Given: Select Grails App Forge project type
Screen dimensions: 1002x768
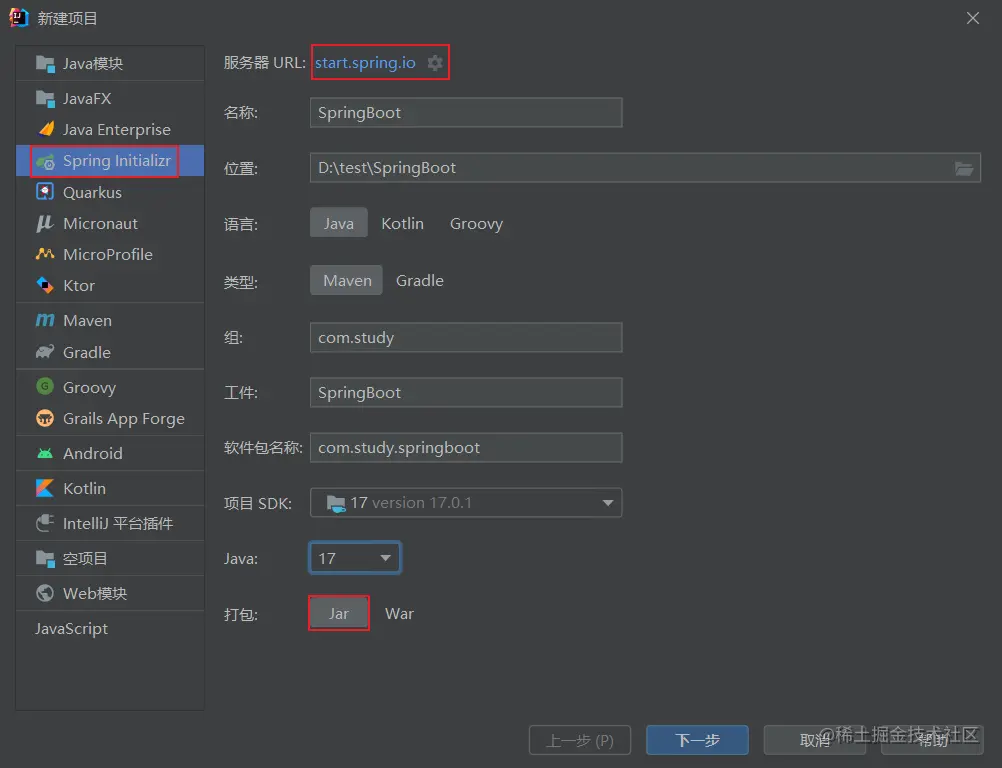Looking at the screenshot, I should (110, 419).
